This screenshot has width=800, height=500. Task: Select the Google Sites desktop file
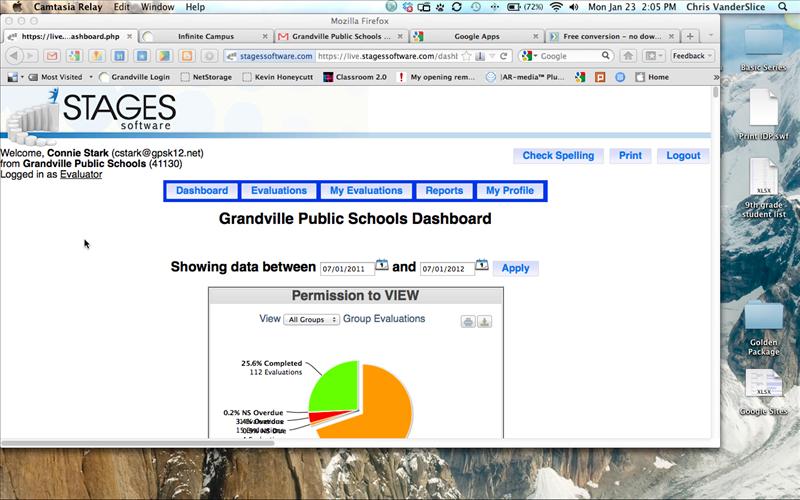click(763, 392)
